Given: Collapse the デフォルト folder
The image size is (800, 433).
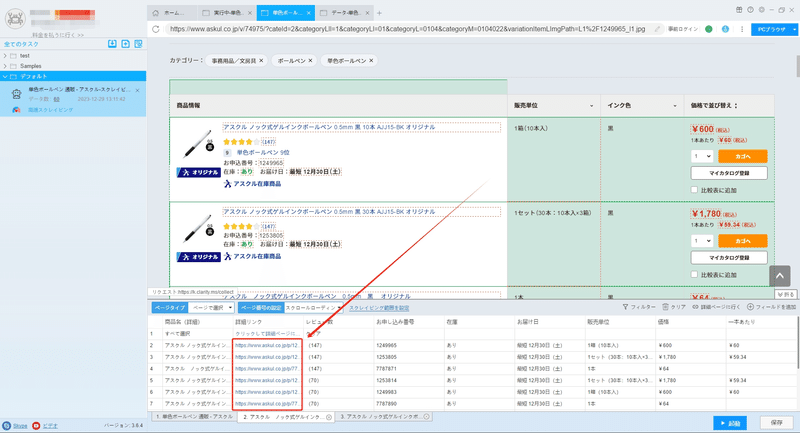Looking at the screenshot, I should click(5, 77).
